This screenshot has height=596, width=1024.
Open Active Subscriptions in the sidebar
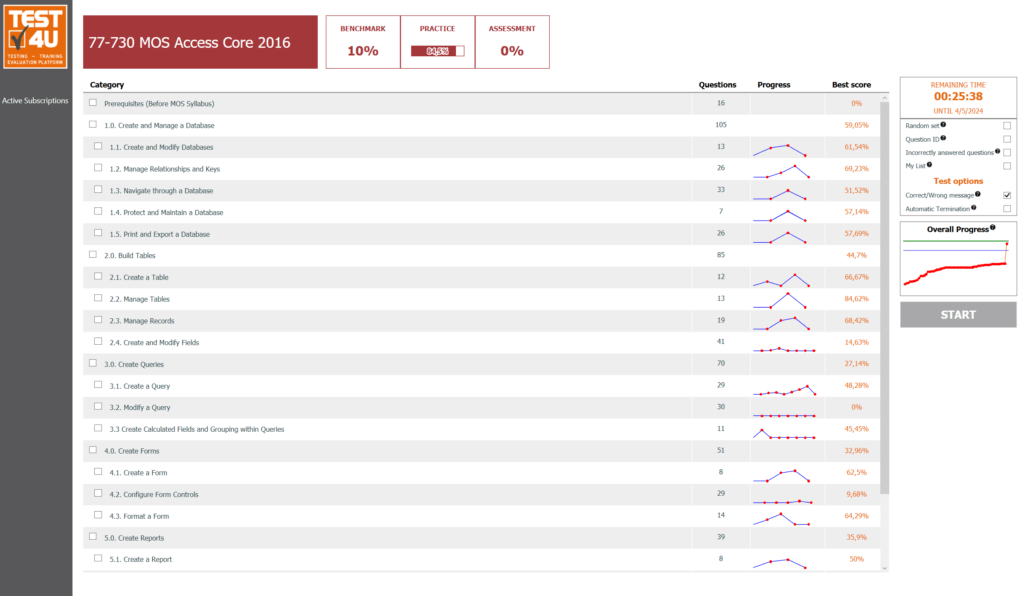[35, 101]
